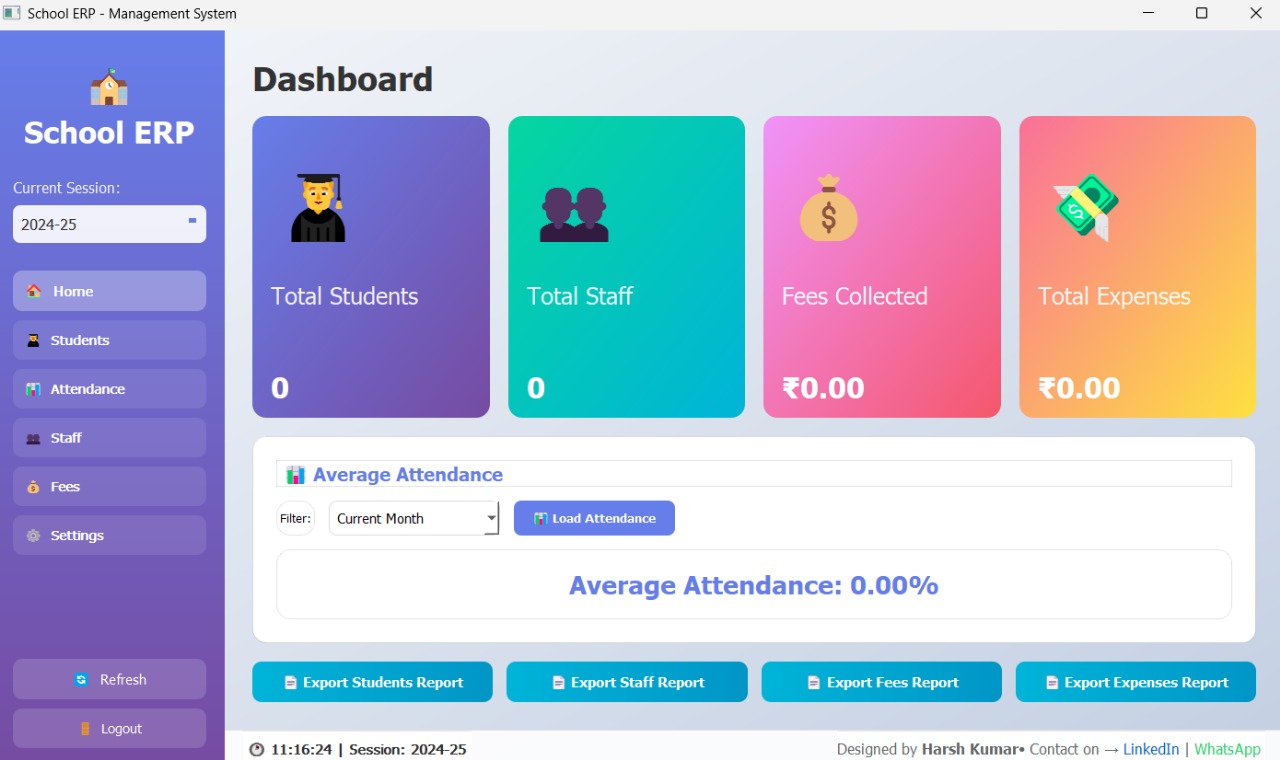
Task: Click the flying cash expenses icon
Action: pyautogui.click(x=1085, y=208)
